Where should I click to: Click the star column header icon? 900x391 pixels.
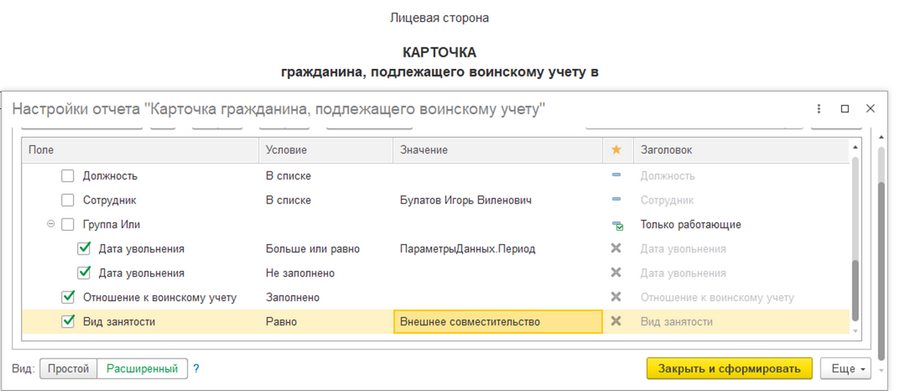click(x=616, y=150)
